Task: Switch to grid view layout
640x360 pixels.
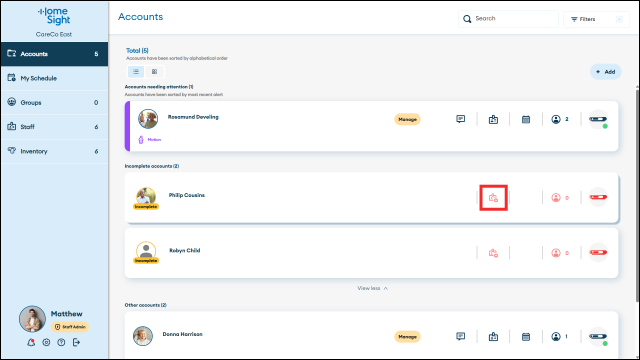Action: point(154,72)
